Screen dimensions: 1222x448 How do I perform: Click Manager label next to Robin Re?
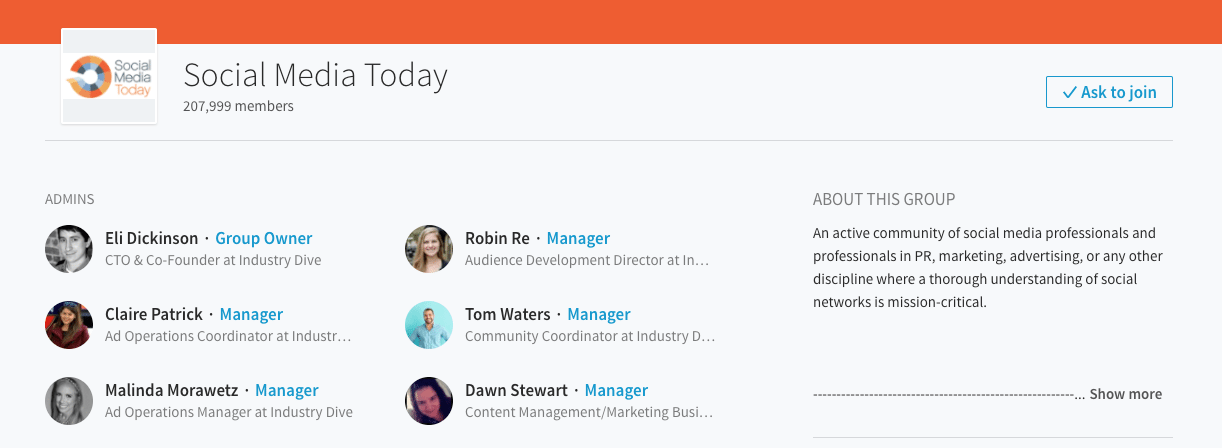coord(578,238)
